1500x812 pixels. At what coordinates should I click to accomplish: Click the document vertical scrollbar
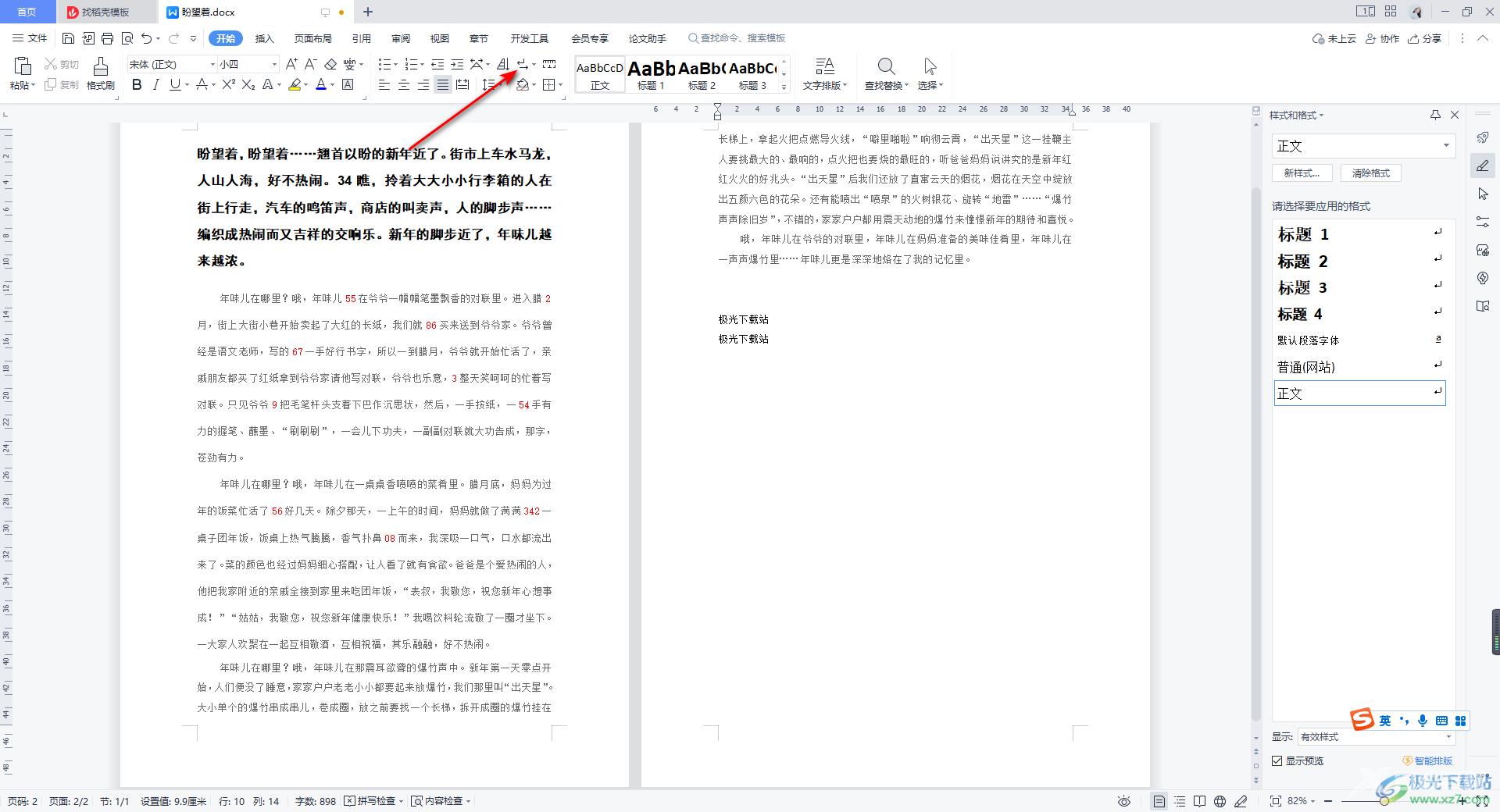pyautogui.click(x=1256, y=453)
